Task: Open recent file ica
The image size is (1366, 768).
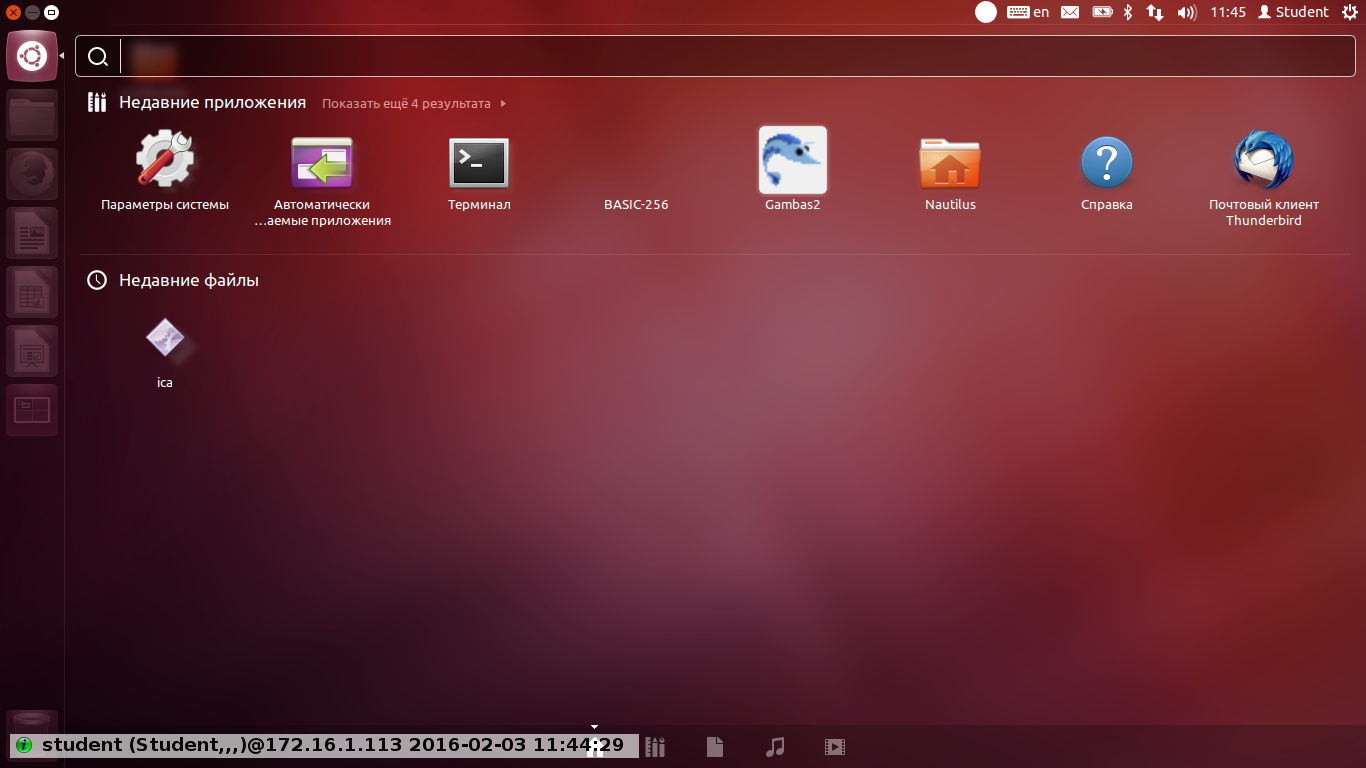Action: point(165,352)
